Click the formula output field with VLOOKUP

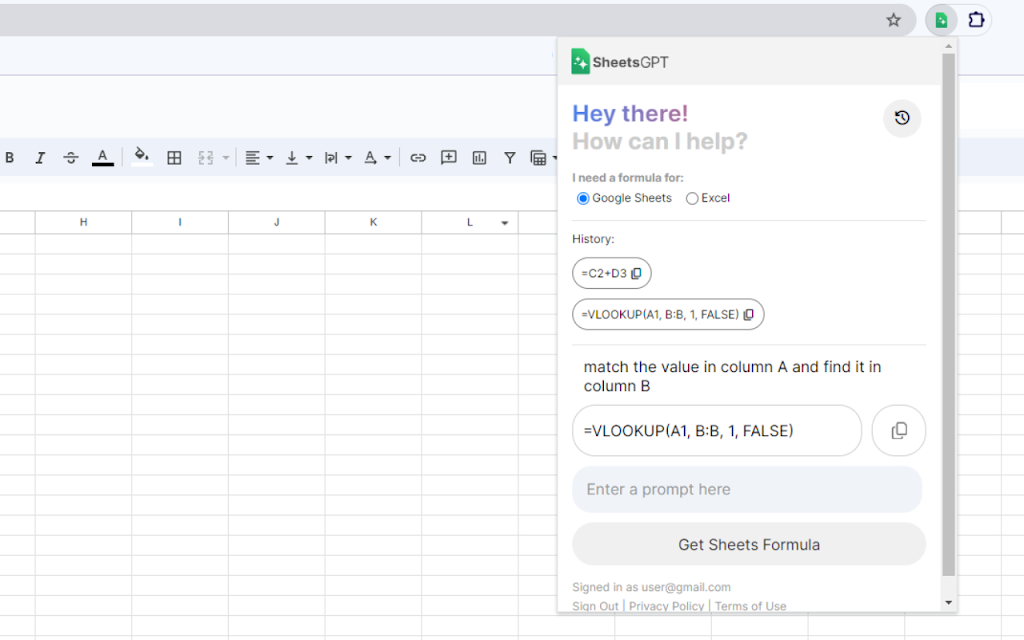(x=716, y=430)
